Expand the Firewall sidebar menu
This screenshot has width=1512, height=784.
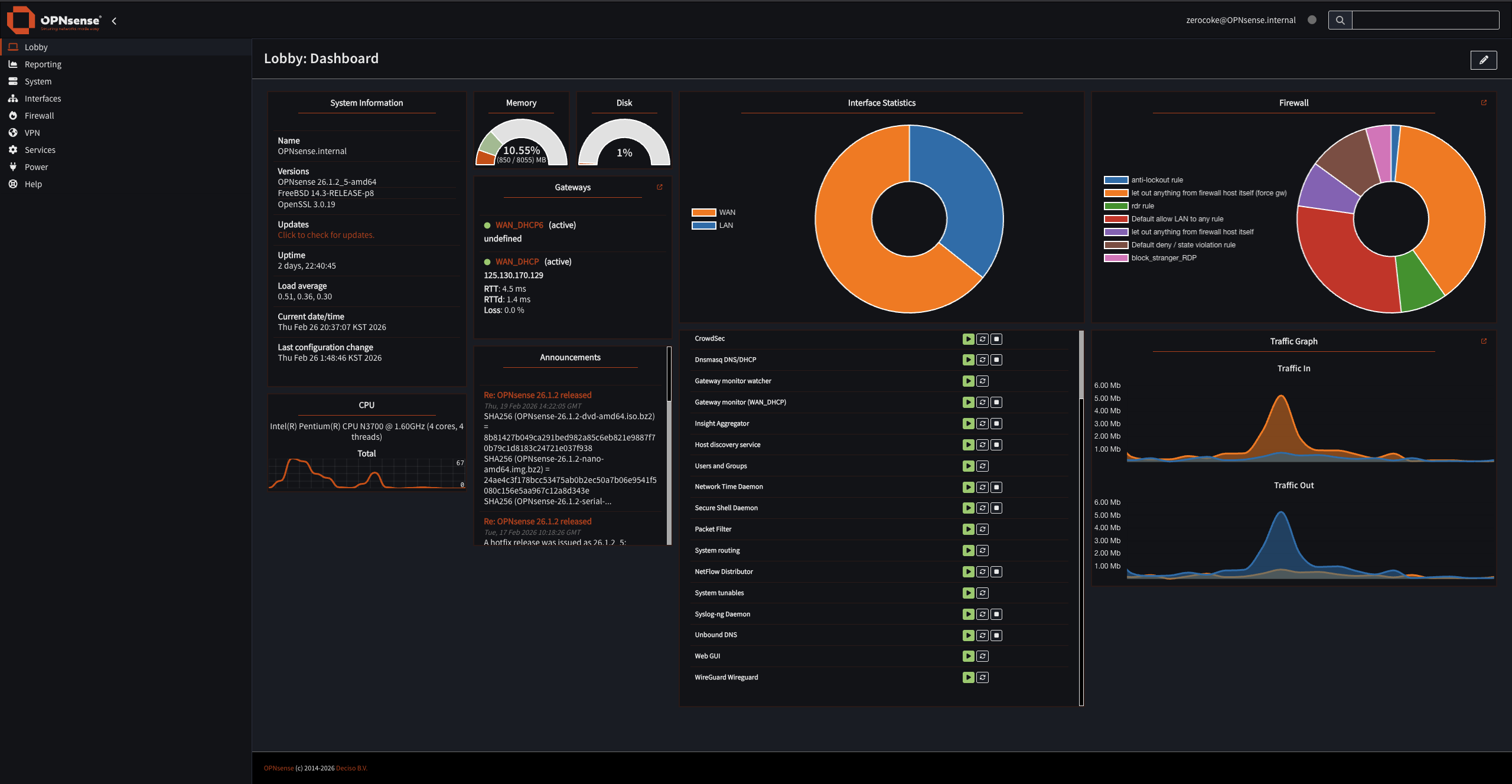(x=39, y=116)
